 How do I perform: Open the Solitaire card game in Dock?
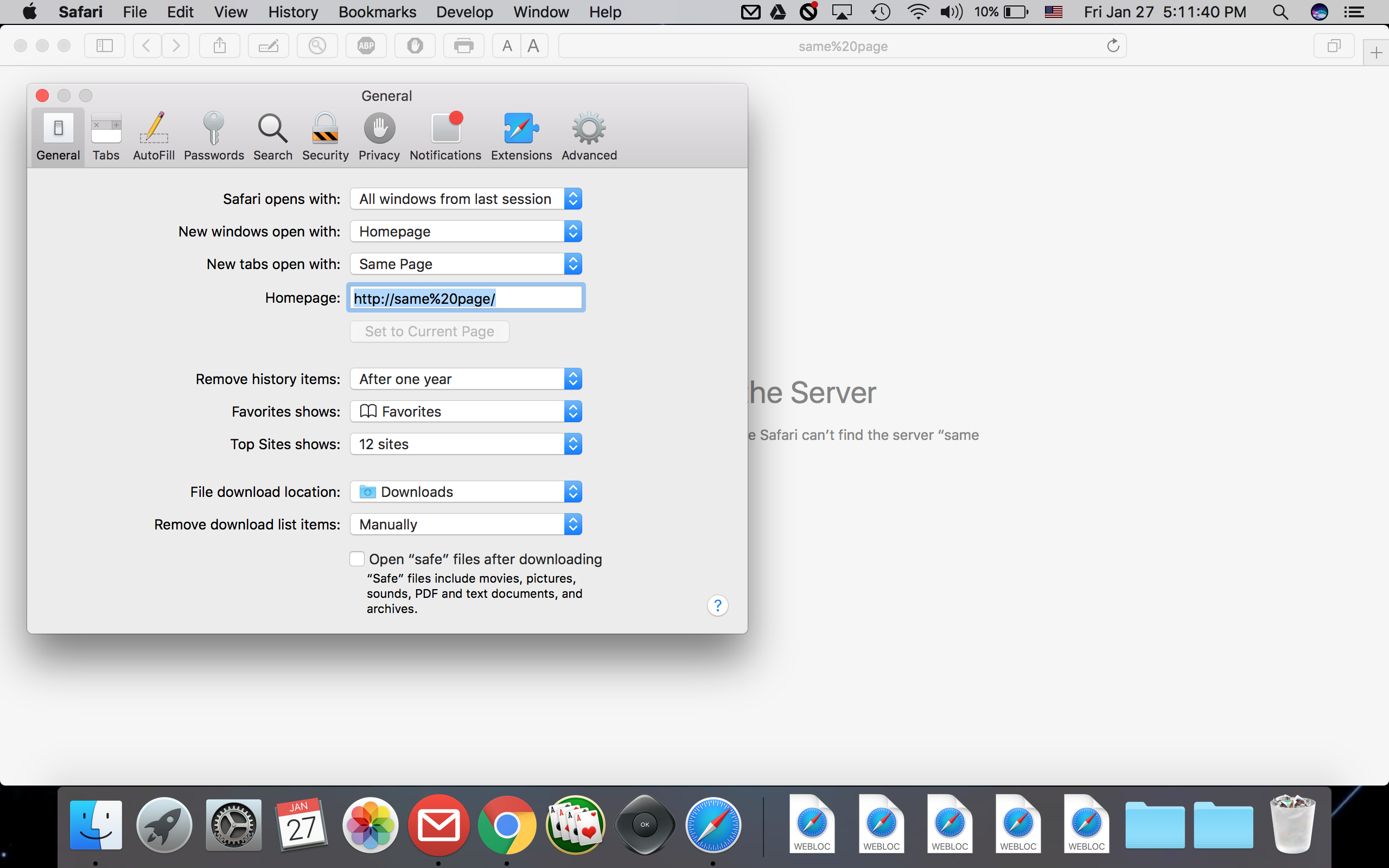(x=575, y=825)
